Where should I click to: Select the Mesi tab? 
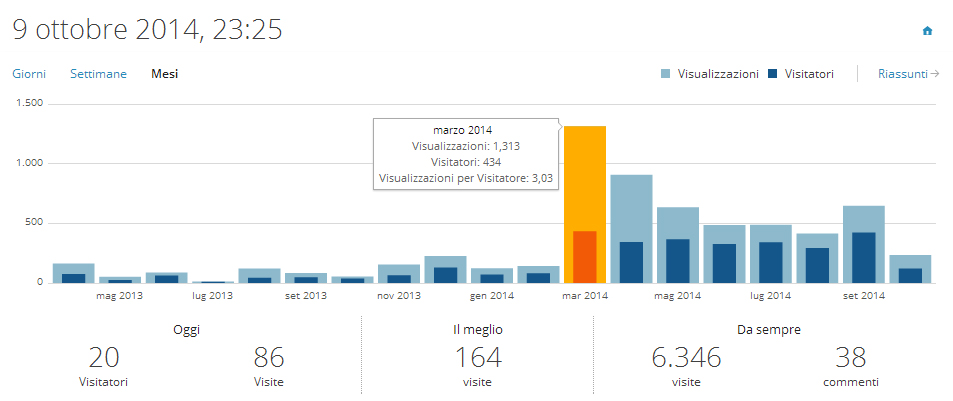(x=164, y=74)
